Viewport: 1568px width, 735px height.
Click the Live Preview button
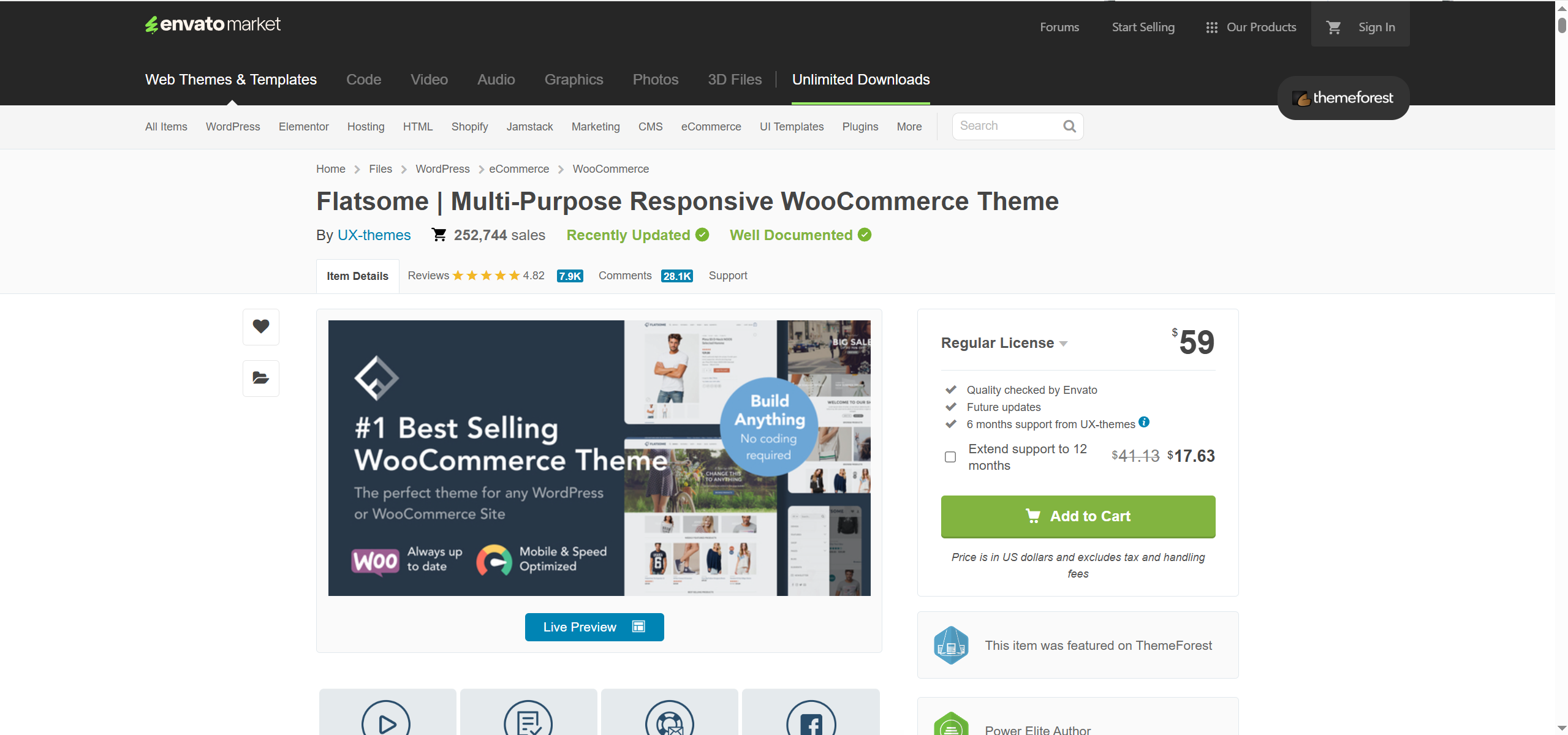click(594, 627)
